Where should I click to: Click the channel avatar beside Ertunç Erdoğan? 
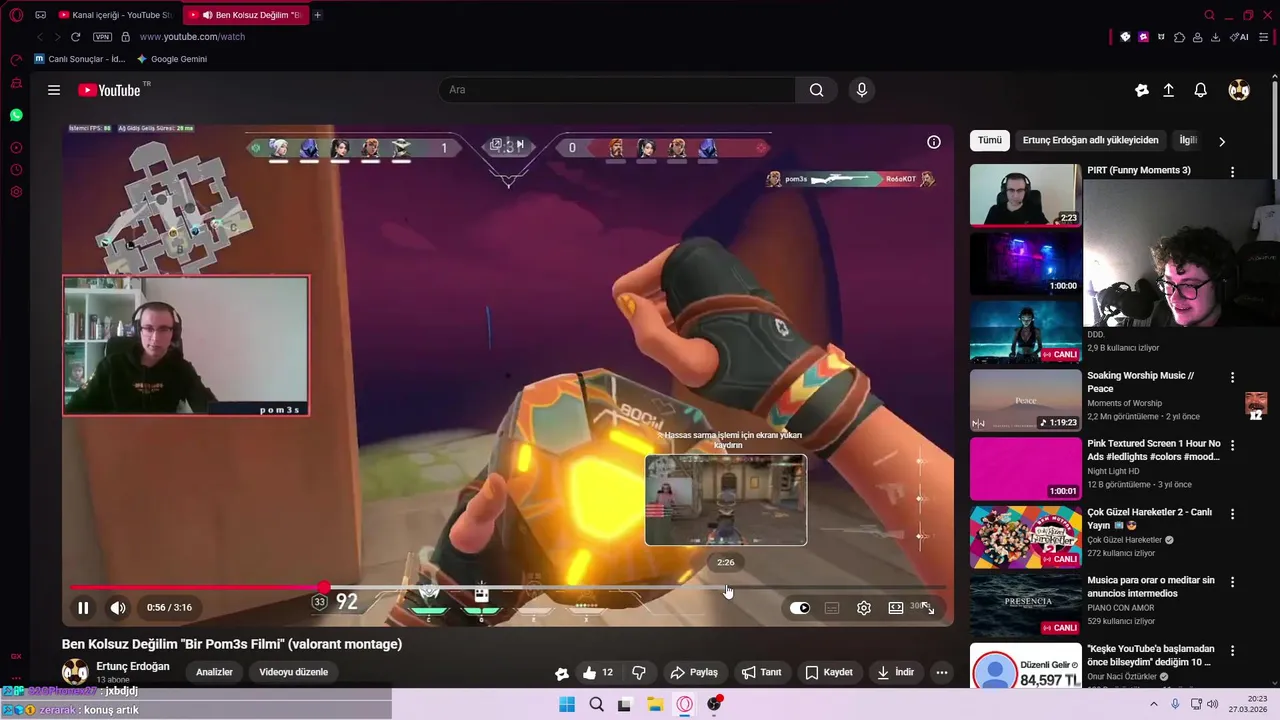75,672
